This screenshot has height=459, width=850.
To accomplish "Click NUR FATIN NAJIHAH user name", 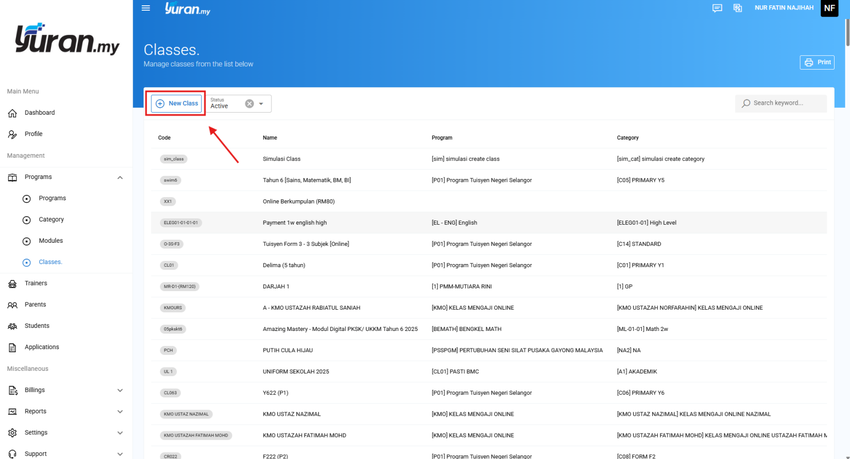I will tap(784, 8).
